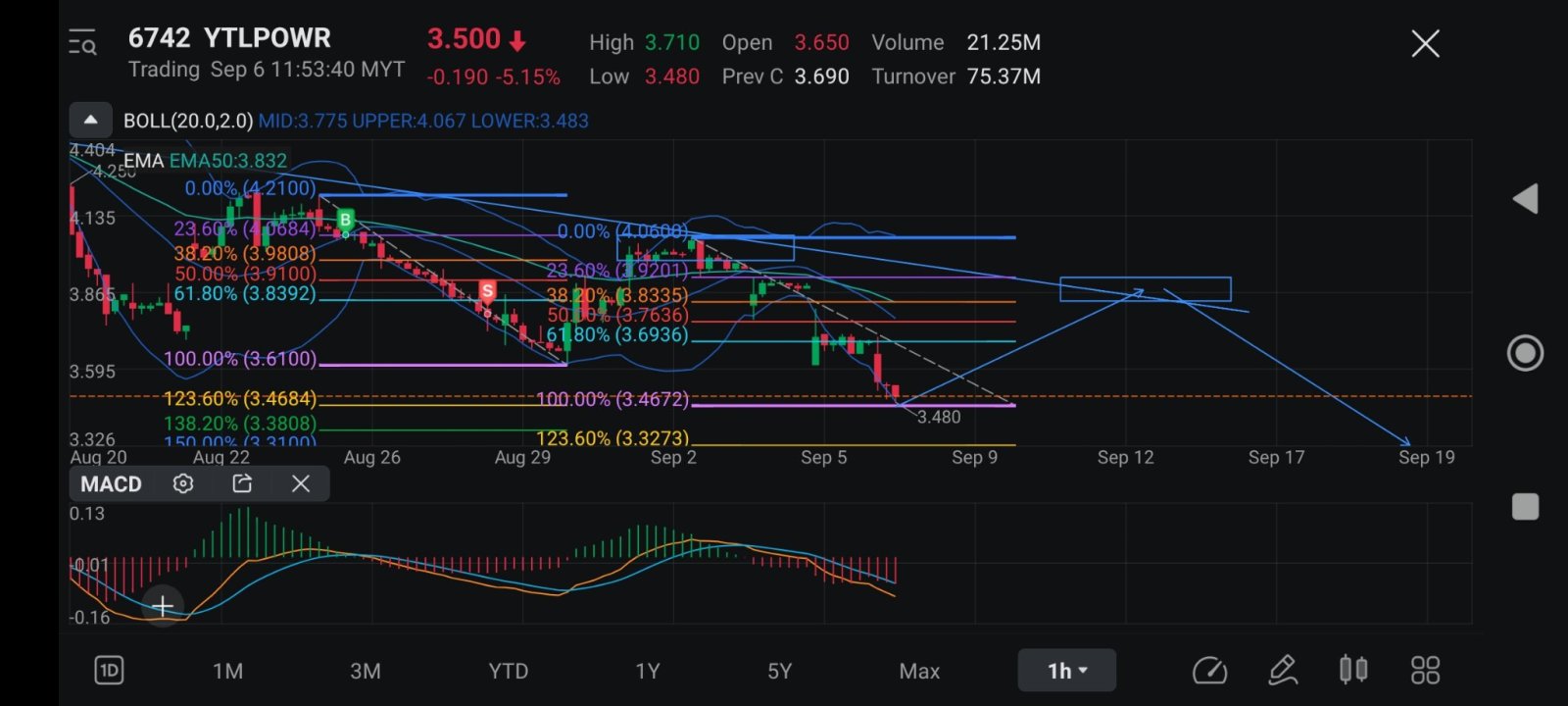This screenshot has width=1568, height=706.
Task: Tap the green B buy marker
Action: (345, 219)
